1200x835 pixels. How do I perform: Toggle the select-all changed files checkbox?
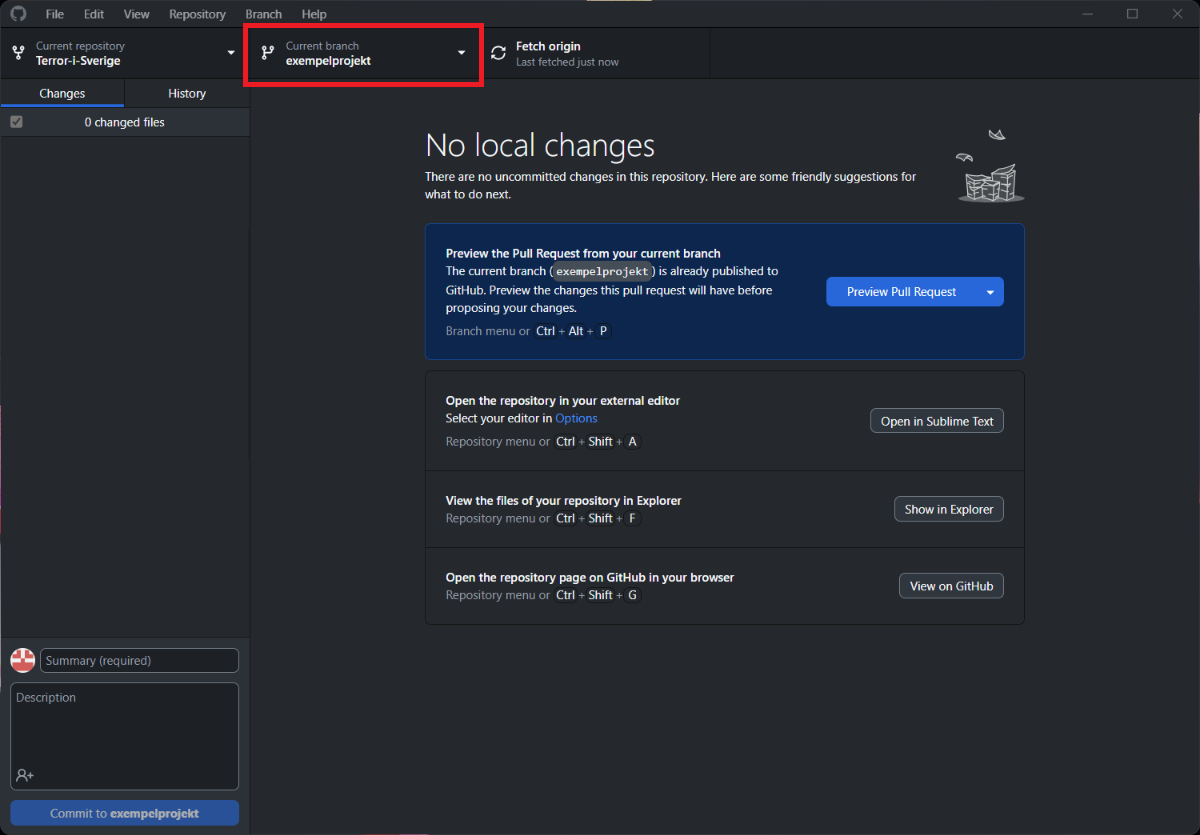click(16, 122)
